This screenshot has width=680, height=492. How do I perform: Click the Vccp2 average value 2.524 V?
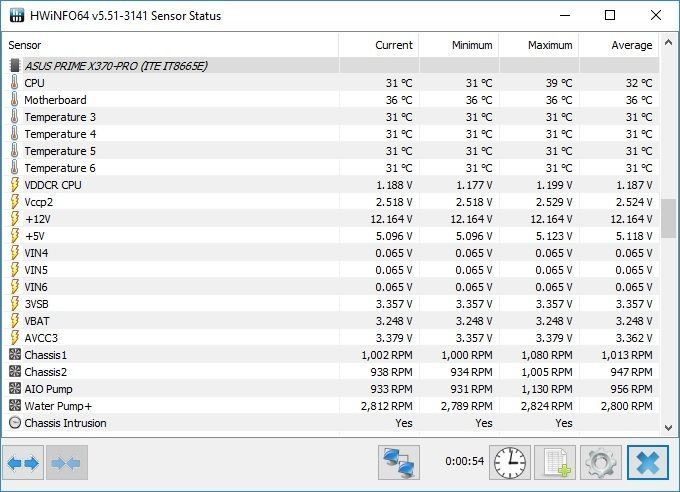634,201
